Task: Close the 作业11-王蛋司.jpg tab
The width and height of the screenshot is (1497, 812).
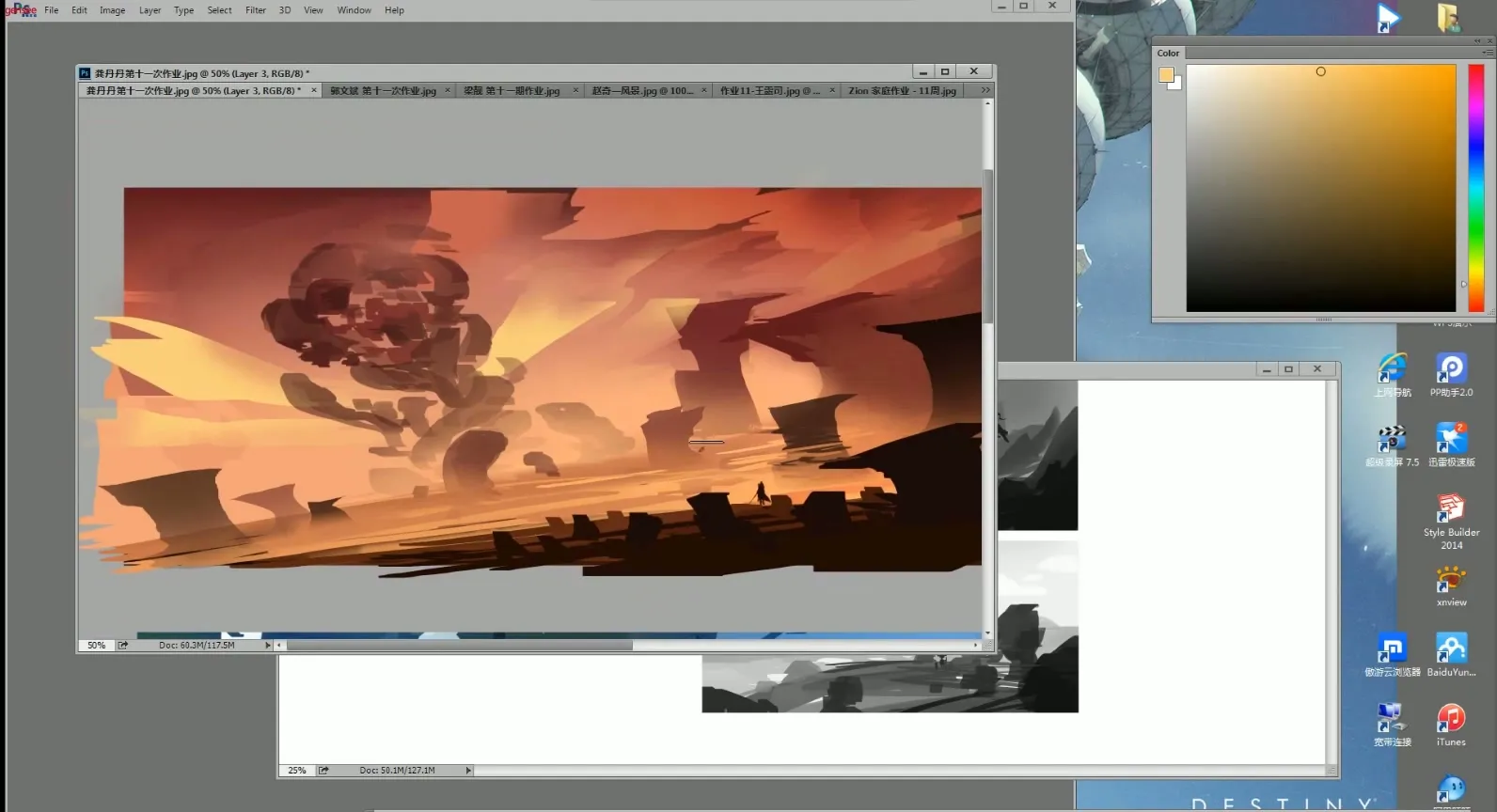Action: [x=832, y=91]
